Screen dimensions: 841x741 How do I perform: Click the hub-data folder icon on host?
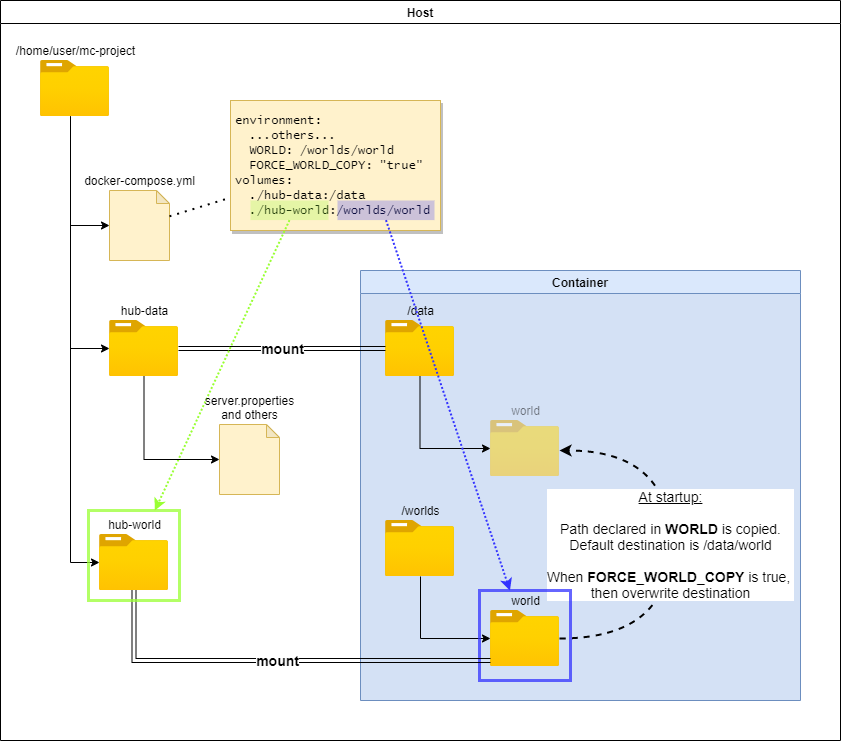(143, 349)
